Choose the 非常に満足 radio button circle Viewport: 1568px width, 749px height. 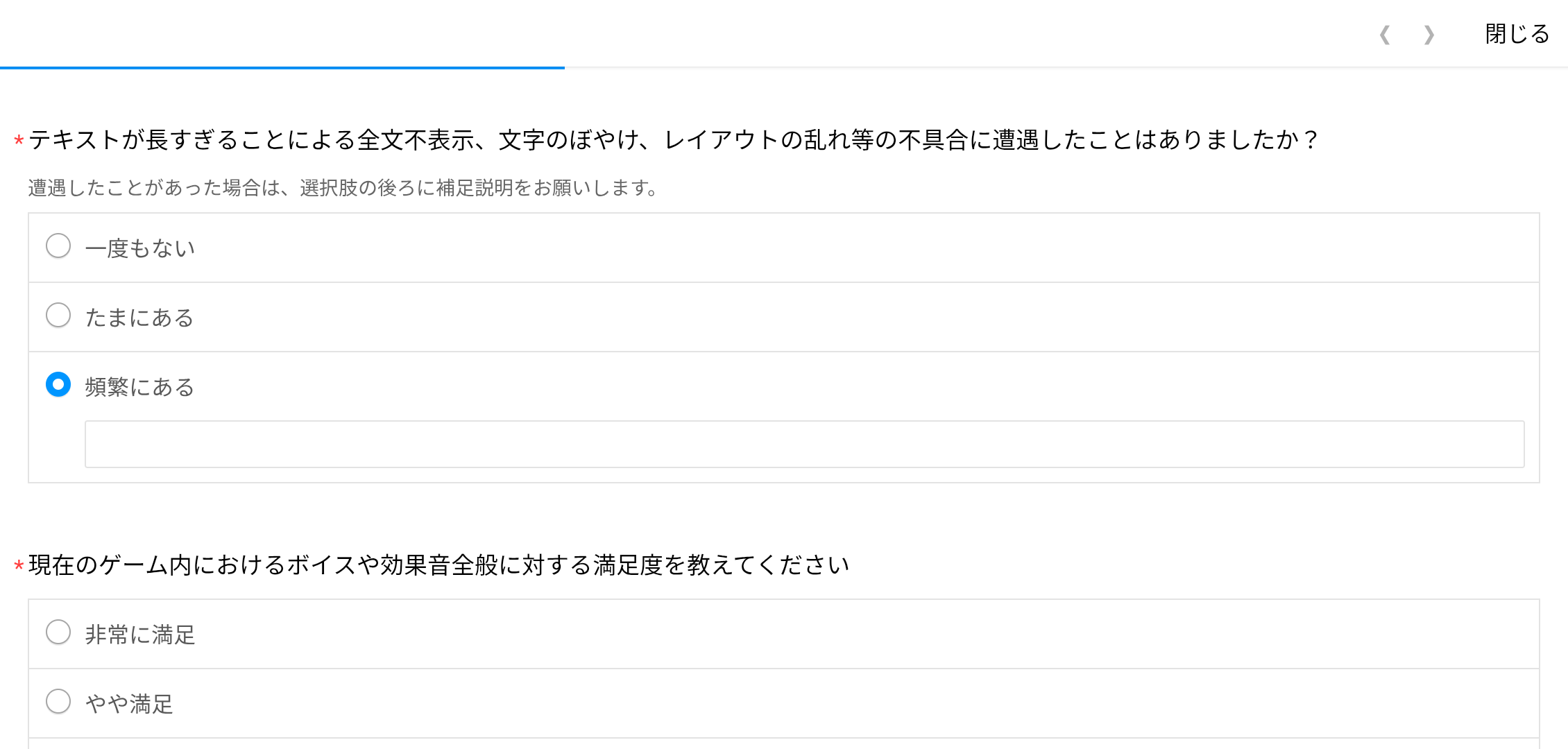click(58, 632)
